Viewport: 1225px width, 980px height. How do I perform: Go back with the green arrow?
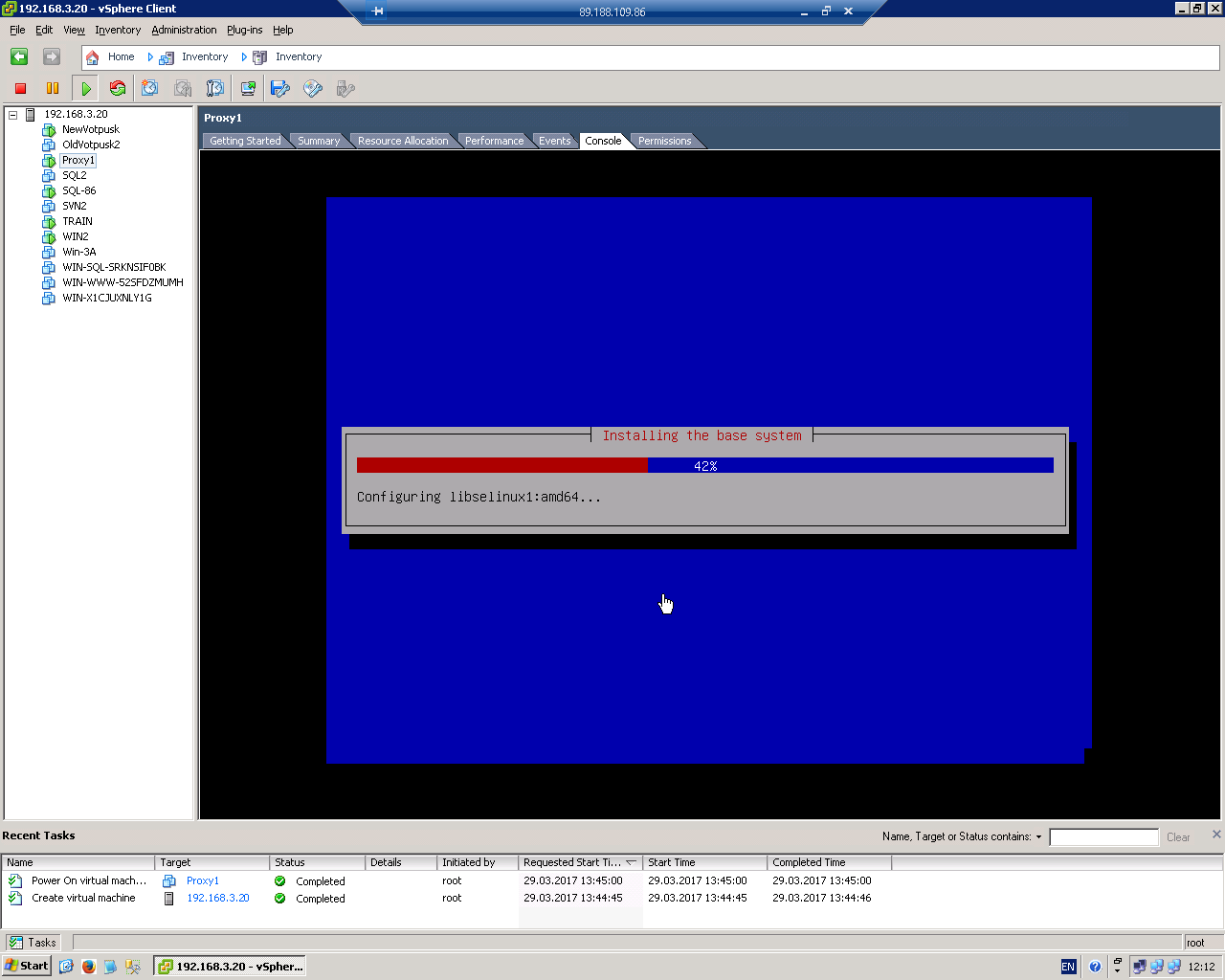click(x=19, y=57)
